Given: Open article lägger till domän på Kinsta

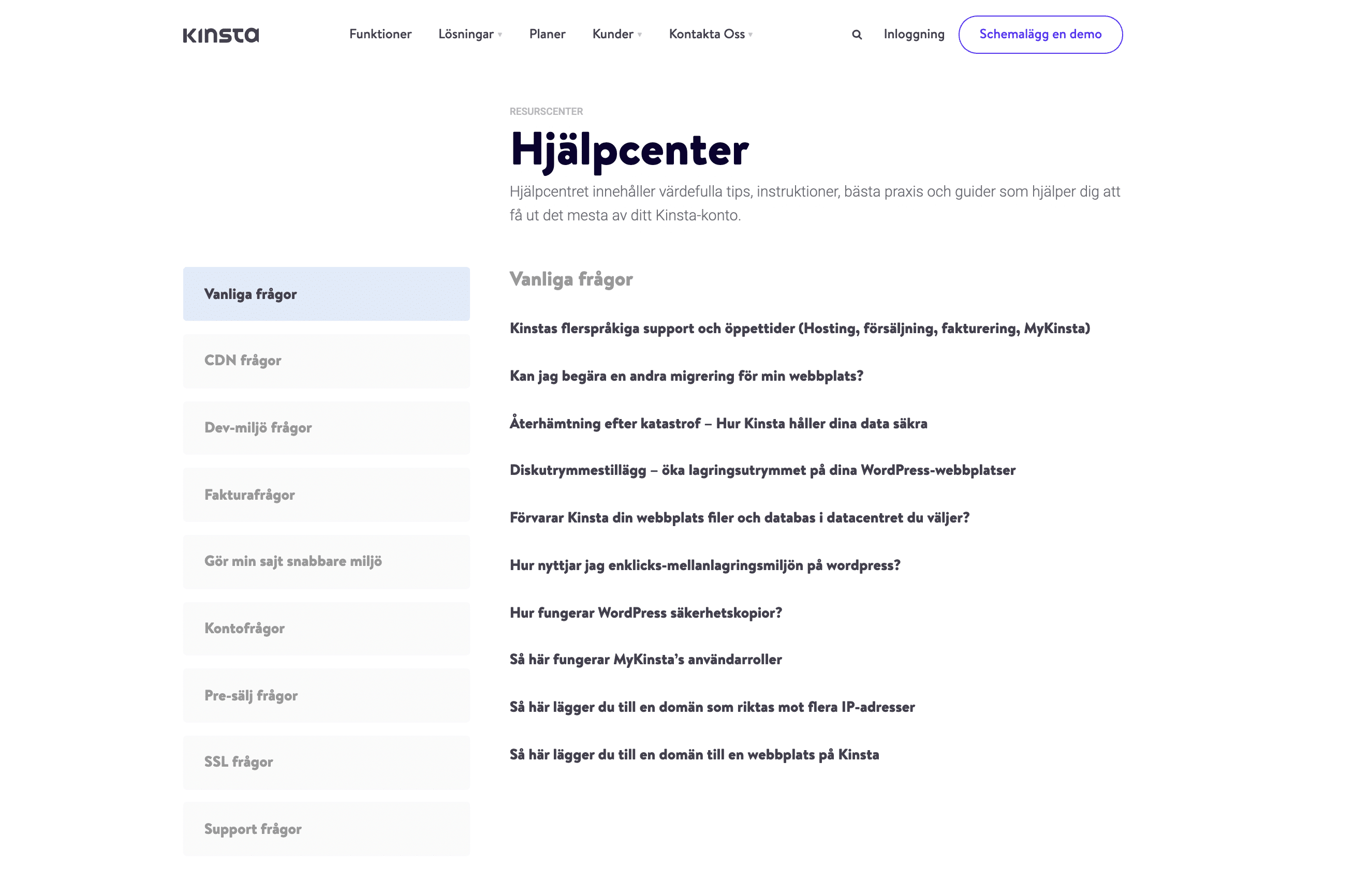Looking at the screenshot, I should (694, 754).
